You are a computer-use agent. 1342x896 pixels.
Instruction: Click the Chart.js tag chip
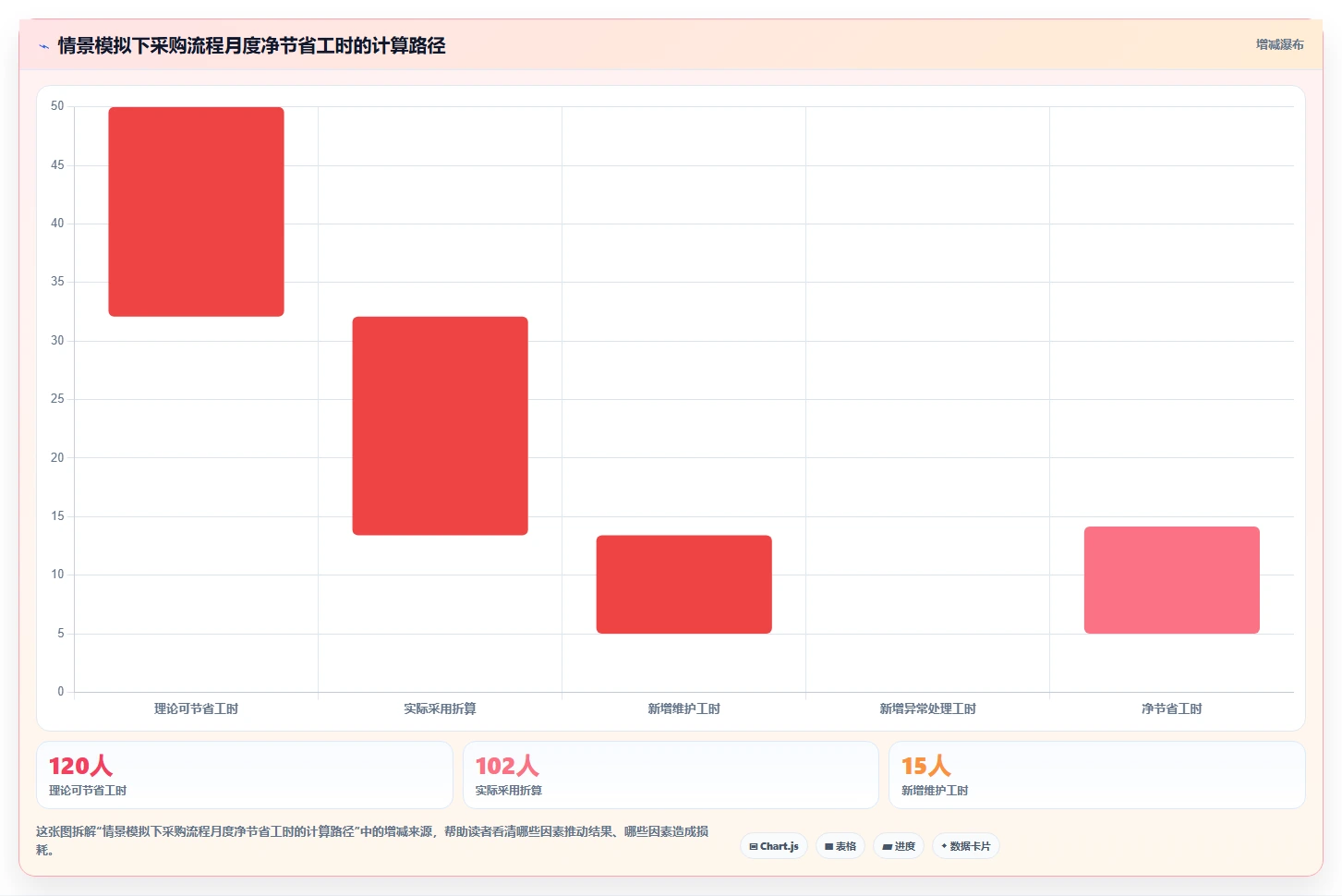tap(774, 846)
